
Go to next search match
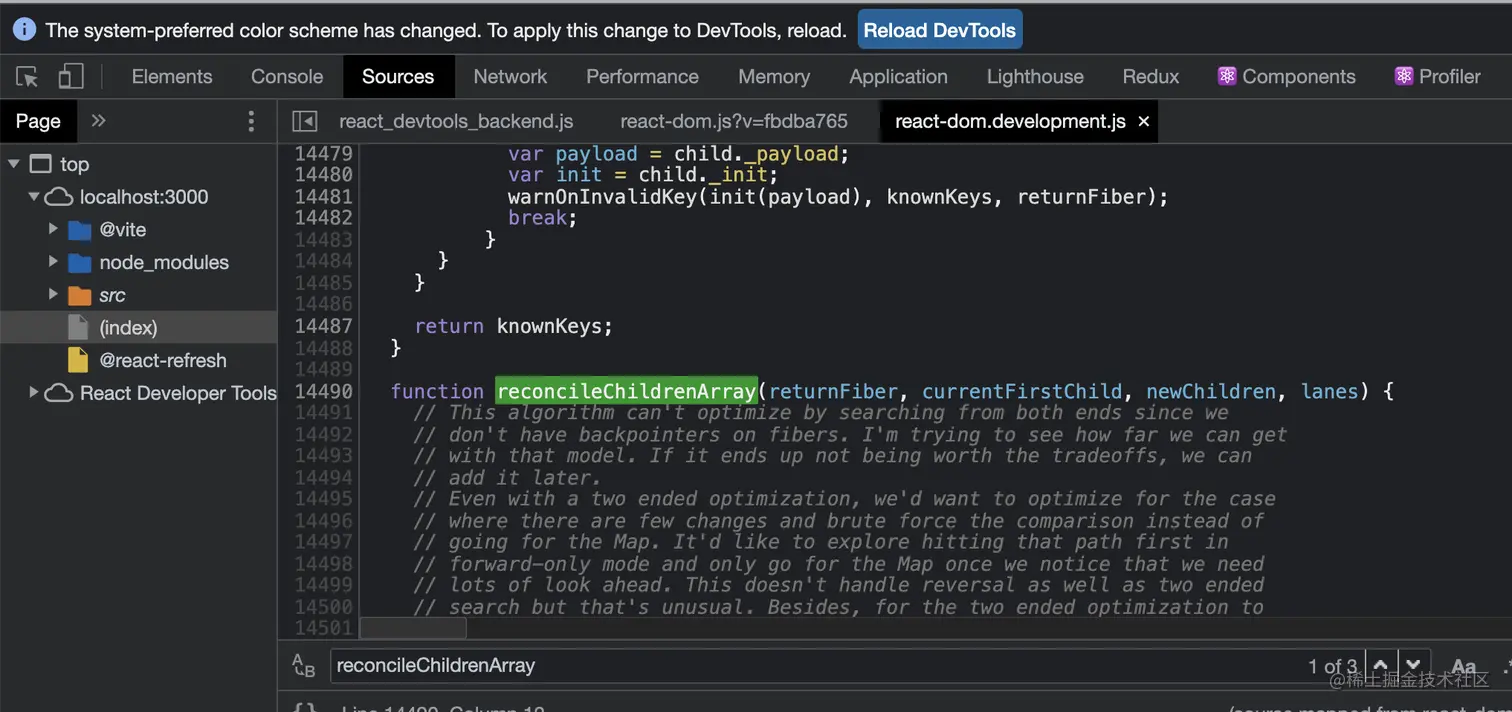point(1412,665)
